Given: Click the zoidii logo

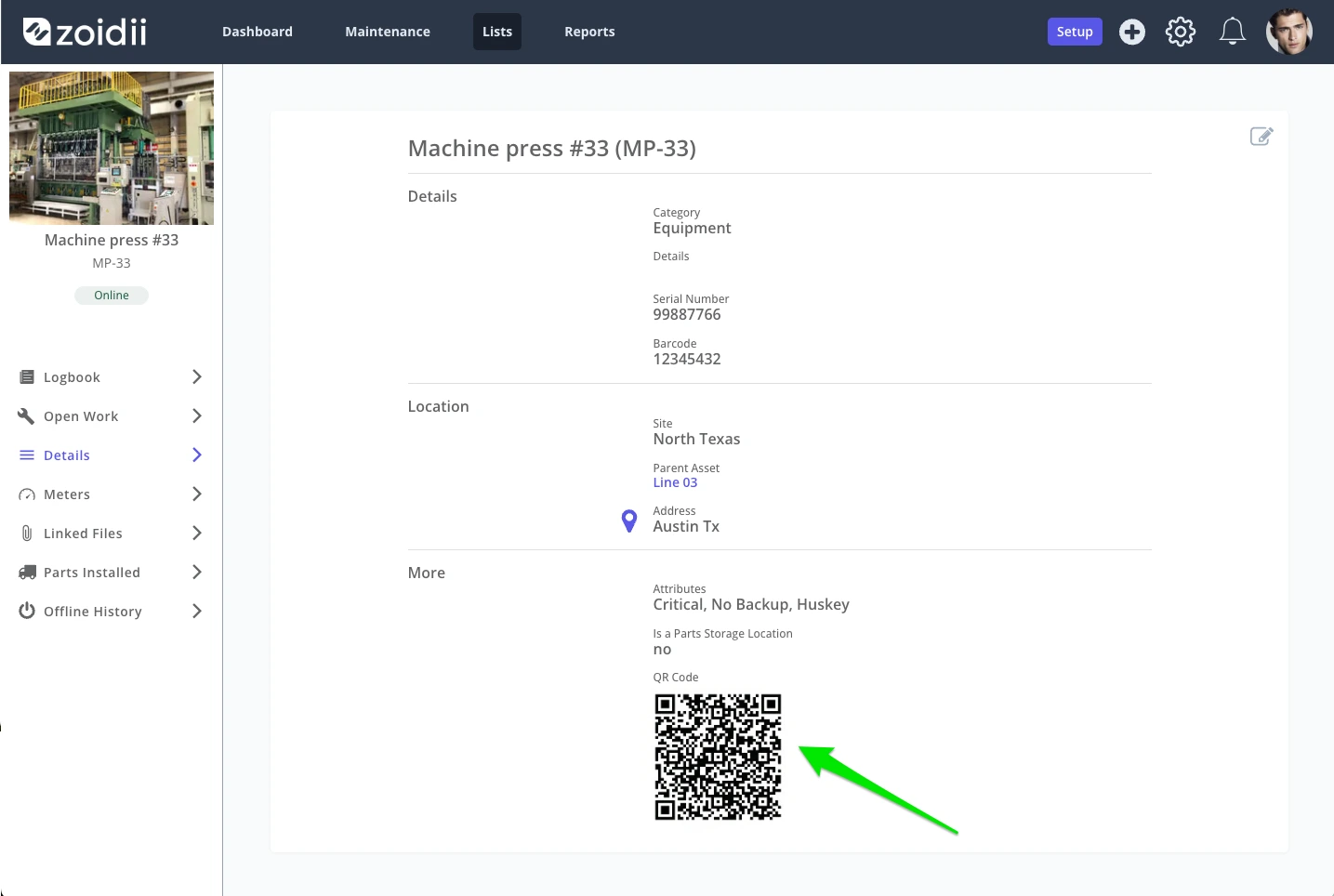Looking at the screenshot, I should click(x=85, y=32).
